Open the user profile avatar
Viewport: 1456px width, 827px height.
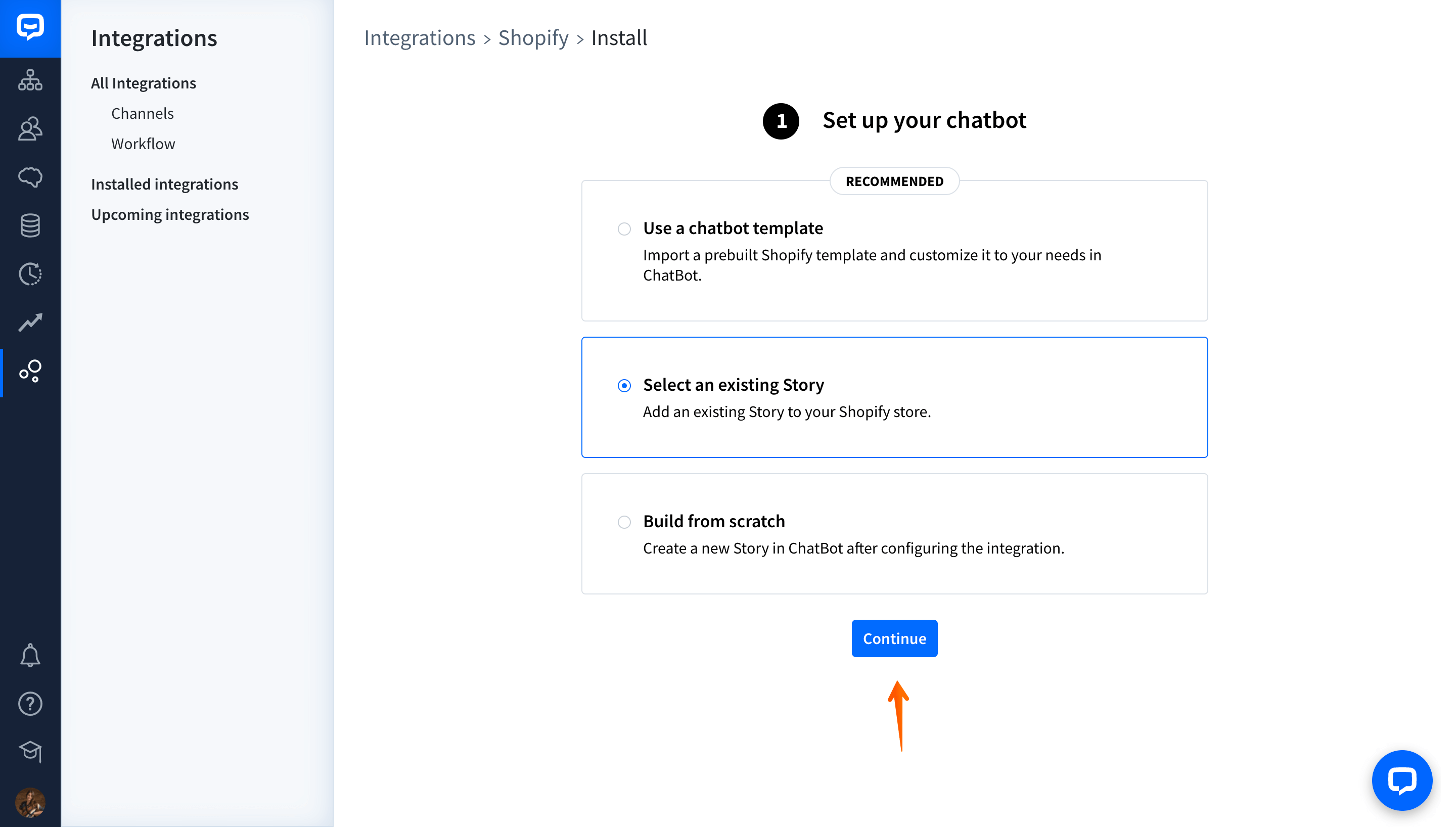click(30, 802)
